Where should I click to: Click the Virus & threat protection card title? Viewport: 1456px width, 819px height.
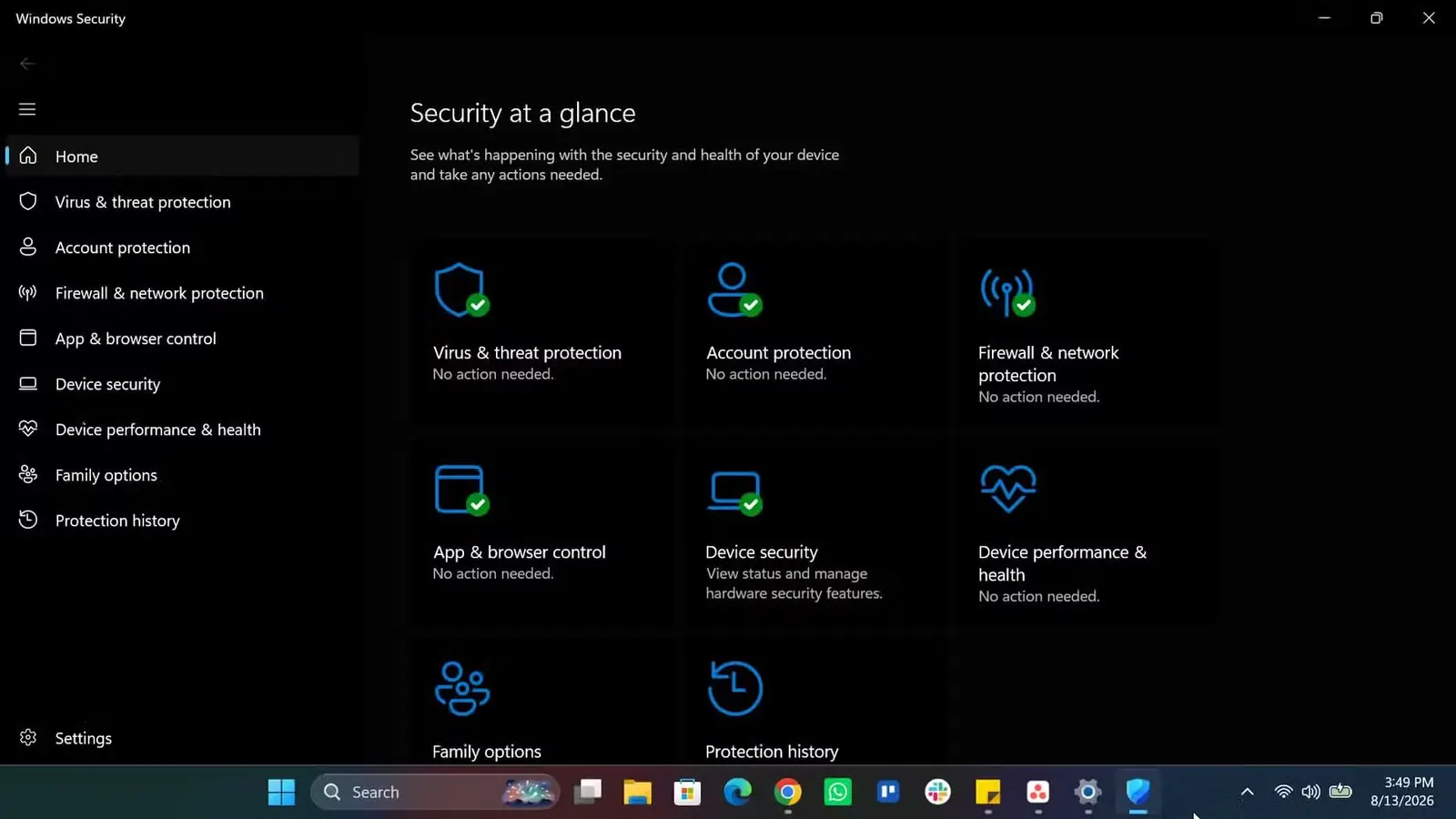click(x=527, y=353)
